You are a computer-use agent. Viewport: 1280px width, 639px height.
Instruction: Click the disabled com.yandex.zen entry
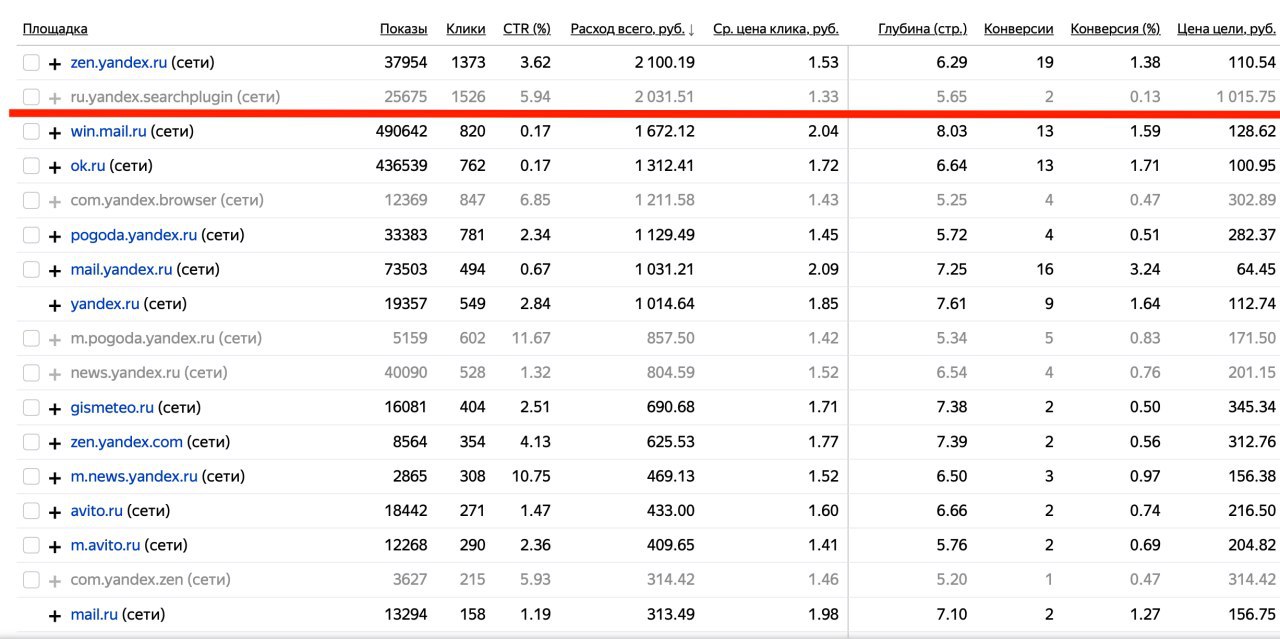click(x=150, y=579)
